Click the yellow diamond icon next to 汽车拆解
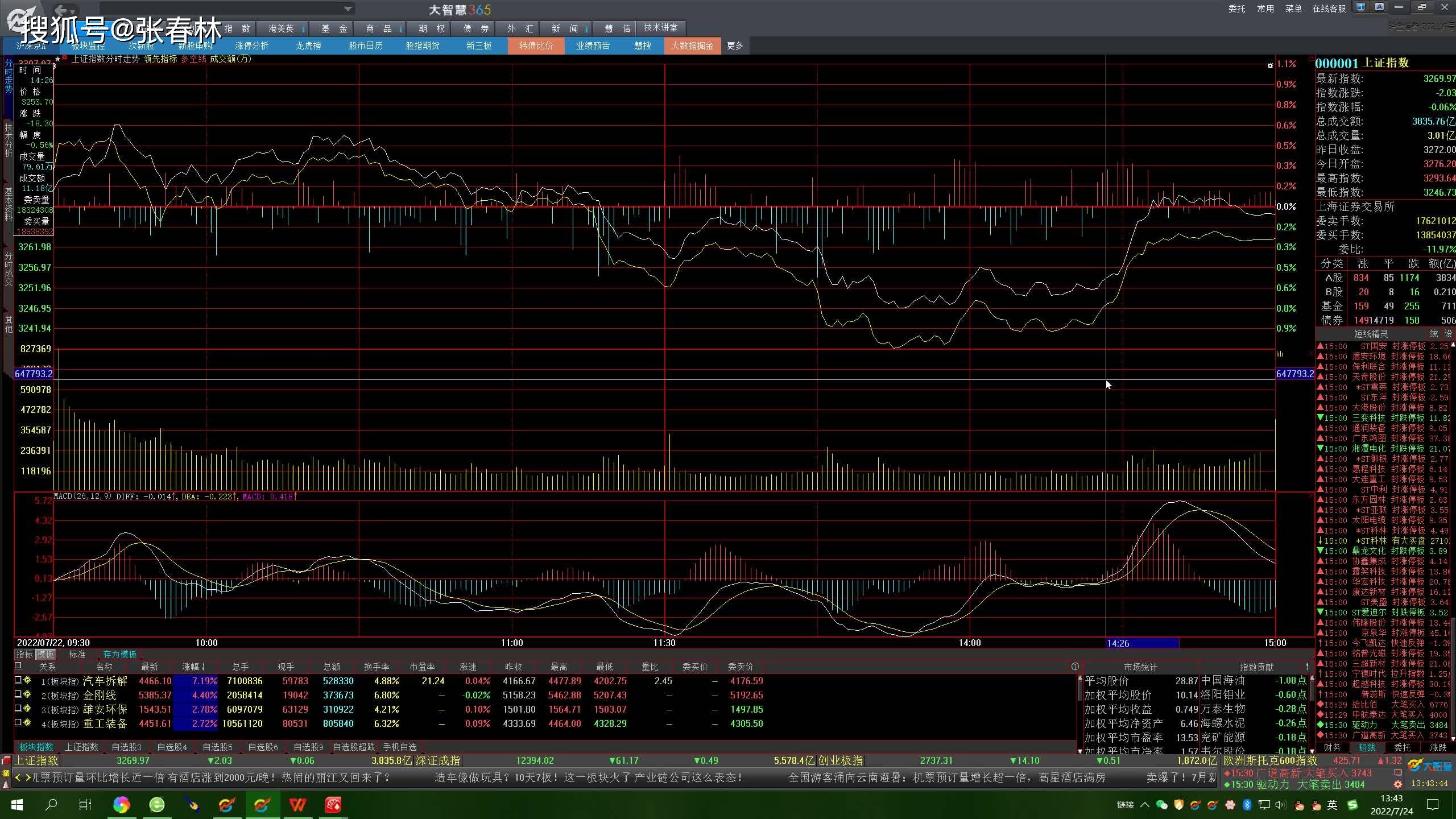 click(27, 680)
